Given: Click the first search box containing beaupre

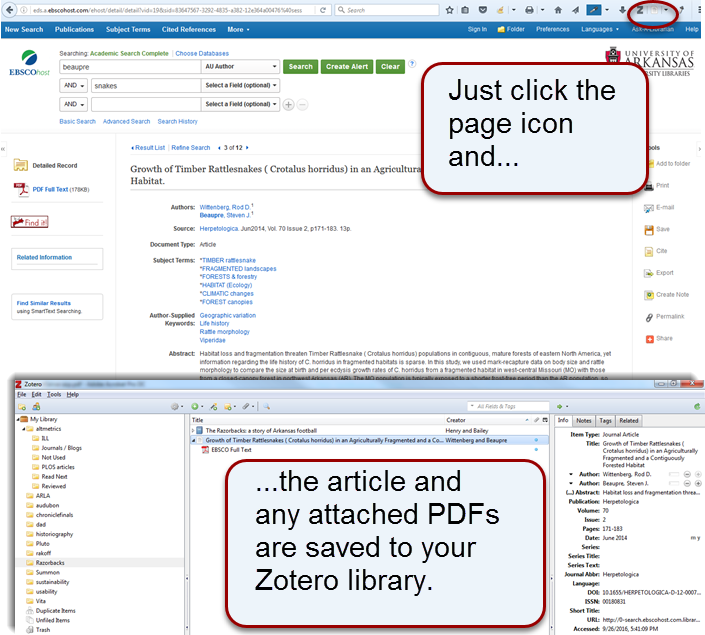Looking at the screenshot, I should 130,67.
